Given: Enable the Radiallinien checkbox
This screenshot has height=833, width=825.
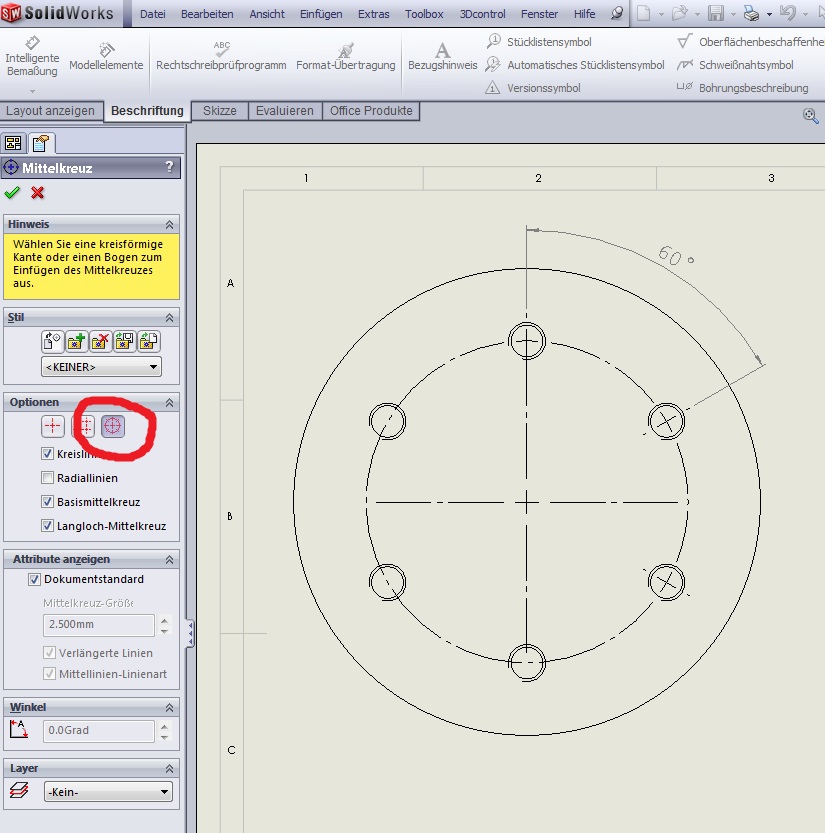Looking at the screenshot, I should coord(48,478).
